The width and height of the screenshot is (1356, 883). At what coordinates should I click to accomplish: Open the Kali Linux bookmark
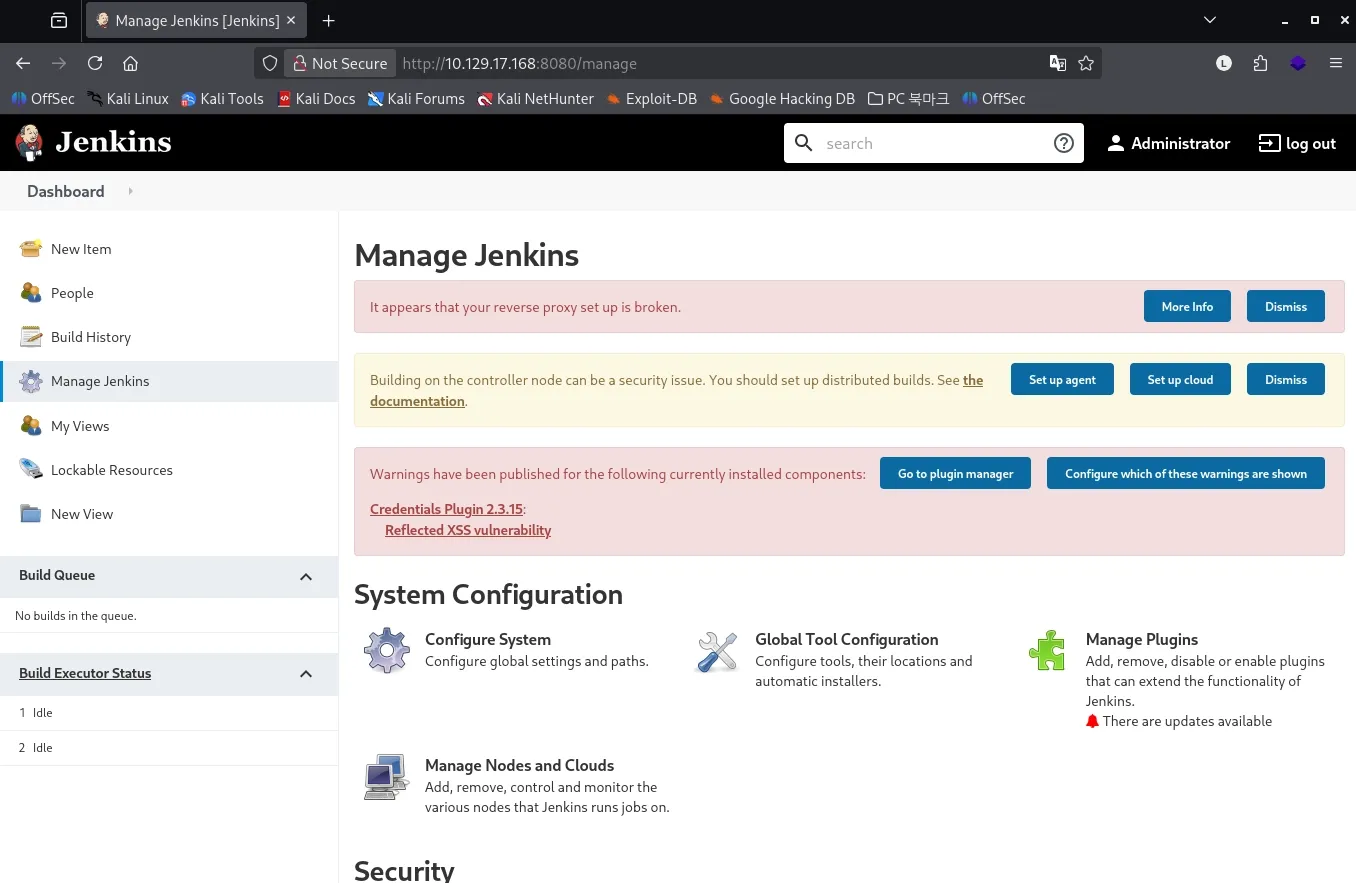click(127, 98)
